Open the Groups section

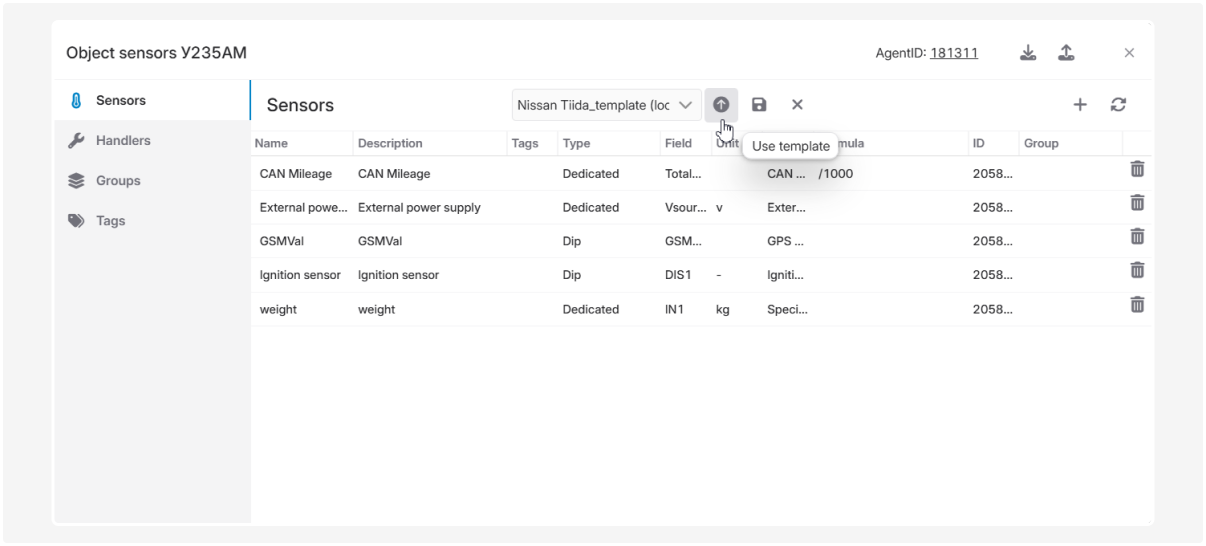coord(118,181)
